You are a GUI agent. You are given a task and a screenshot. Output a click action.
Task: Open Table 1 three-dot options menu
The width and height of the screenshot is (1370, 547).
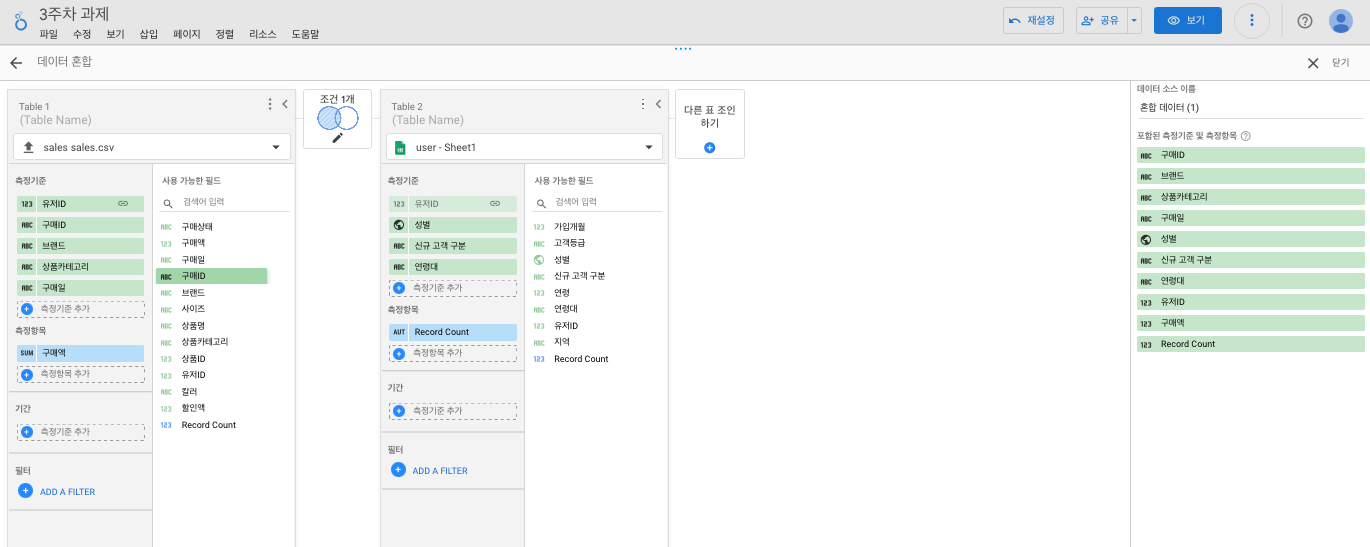coord(270,104)
